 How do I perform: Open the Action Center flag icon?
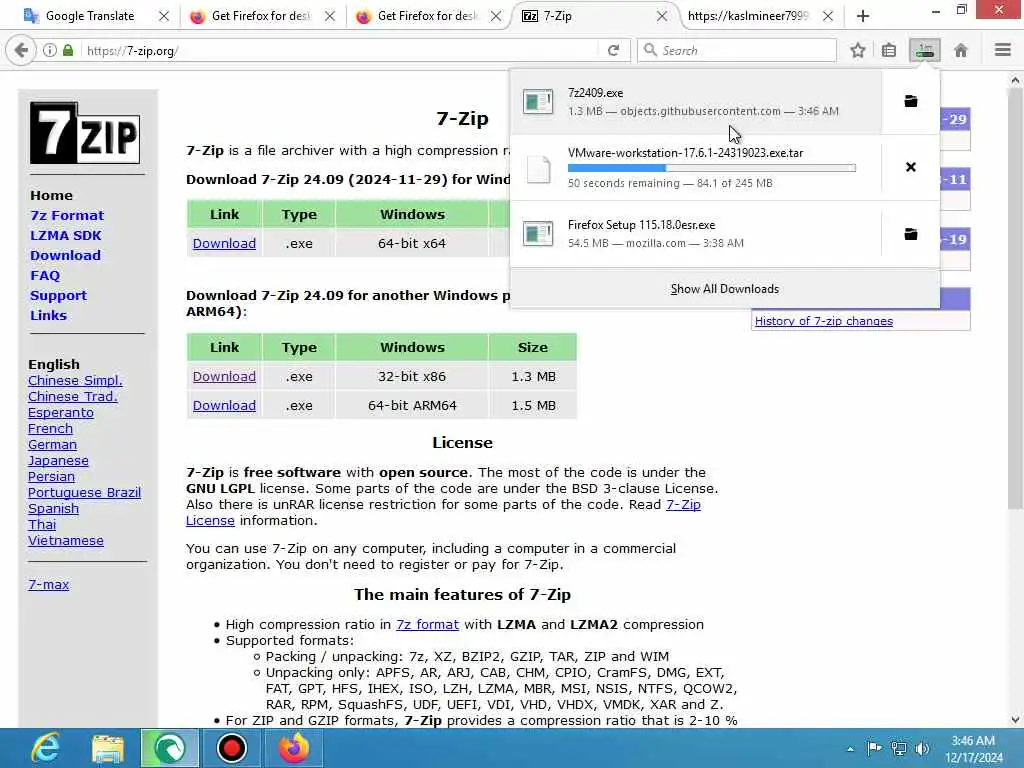coord(874,748)
